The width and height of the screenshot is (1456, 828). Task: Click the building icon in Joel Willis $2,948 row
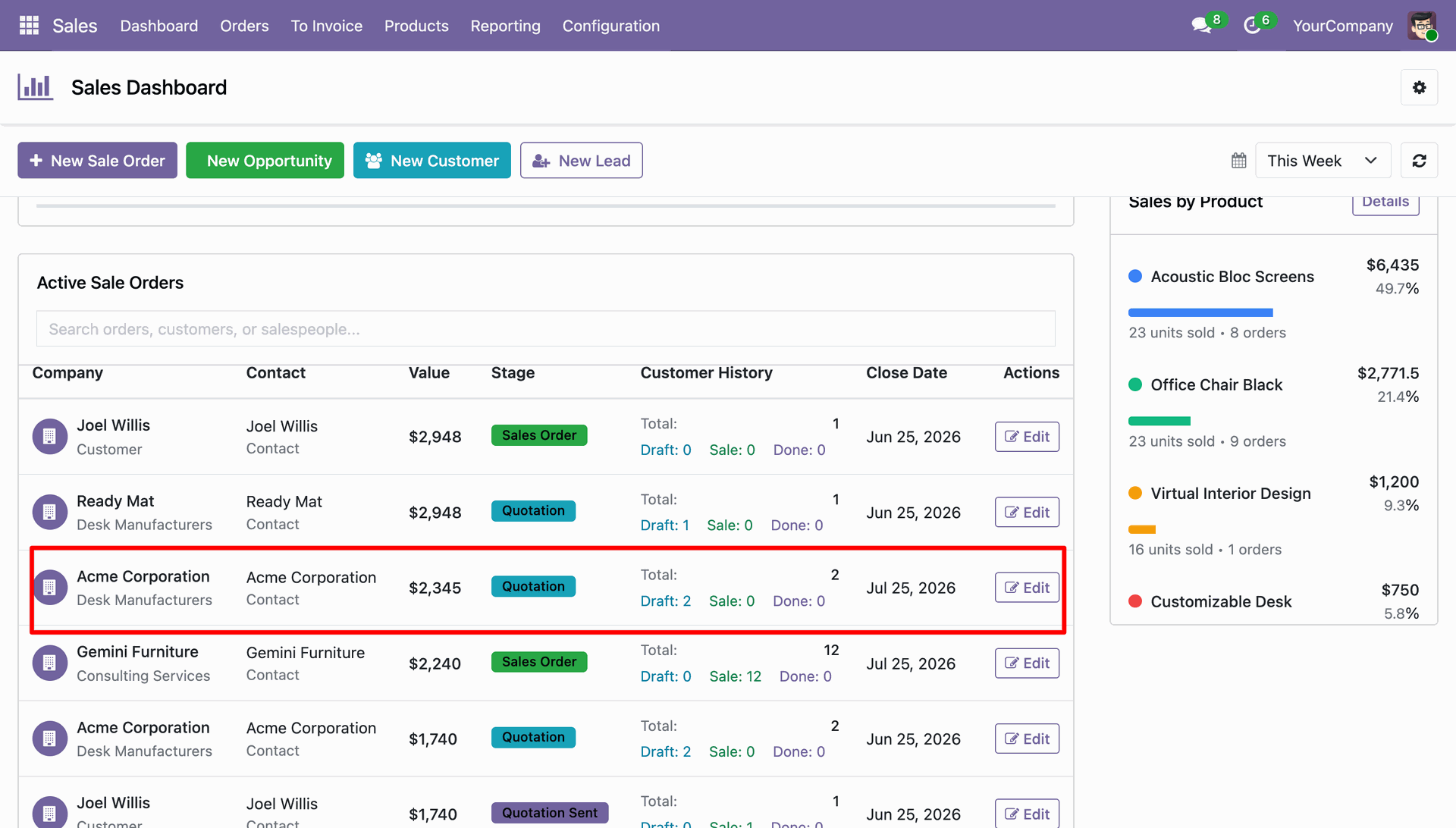coord(49,437)
